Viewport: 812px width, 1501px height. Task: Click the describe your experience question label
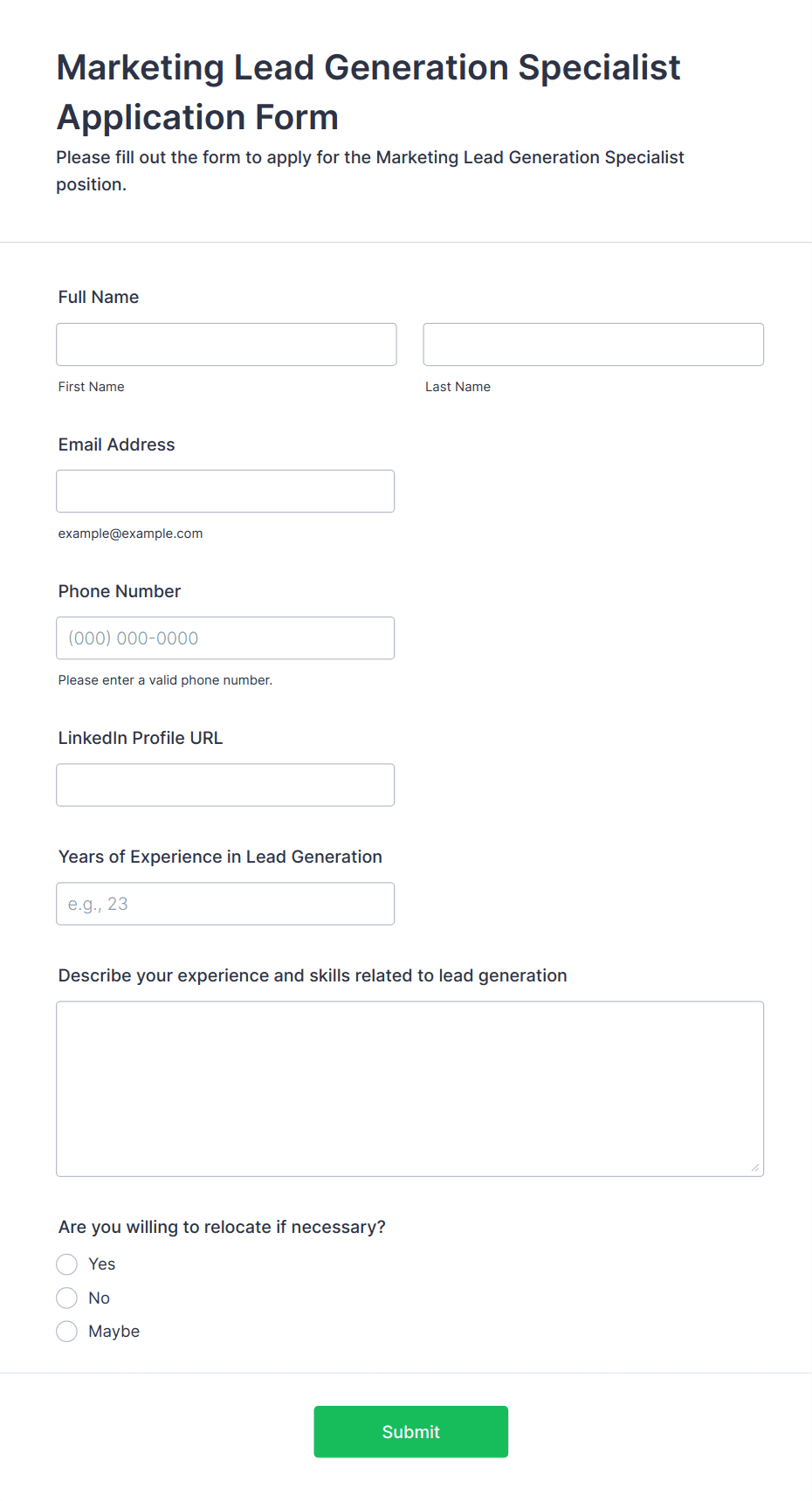pos(313,975)
